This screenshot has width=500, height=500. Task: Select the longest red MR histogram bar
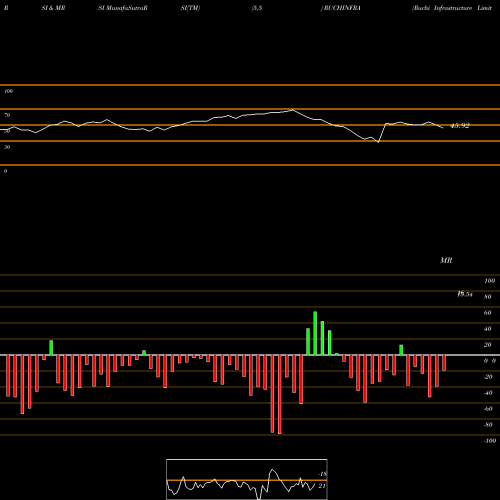(279, 394)
